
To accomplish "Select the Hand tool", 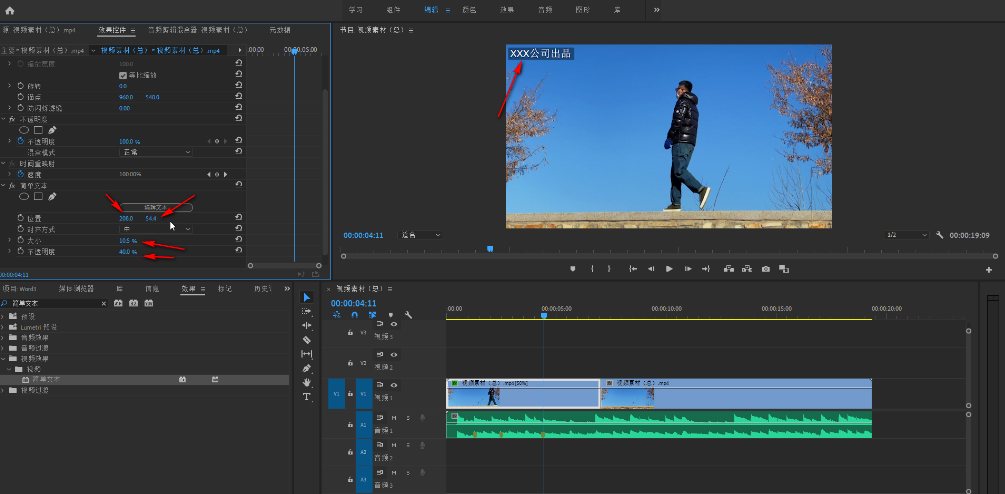I will tap(306, 382).
